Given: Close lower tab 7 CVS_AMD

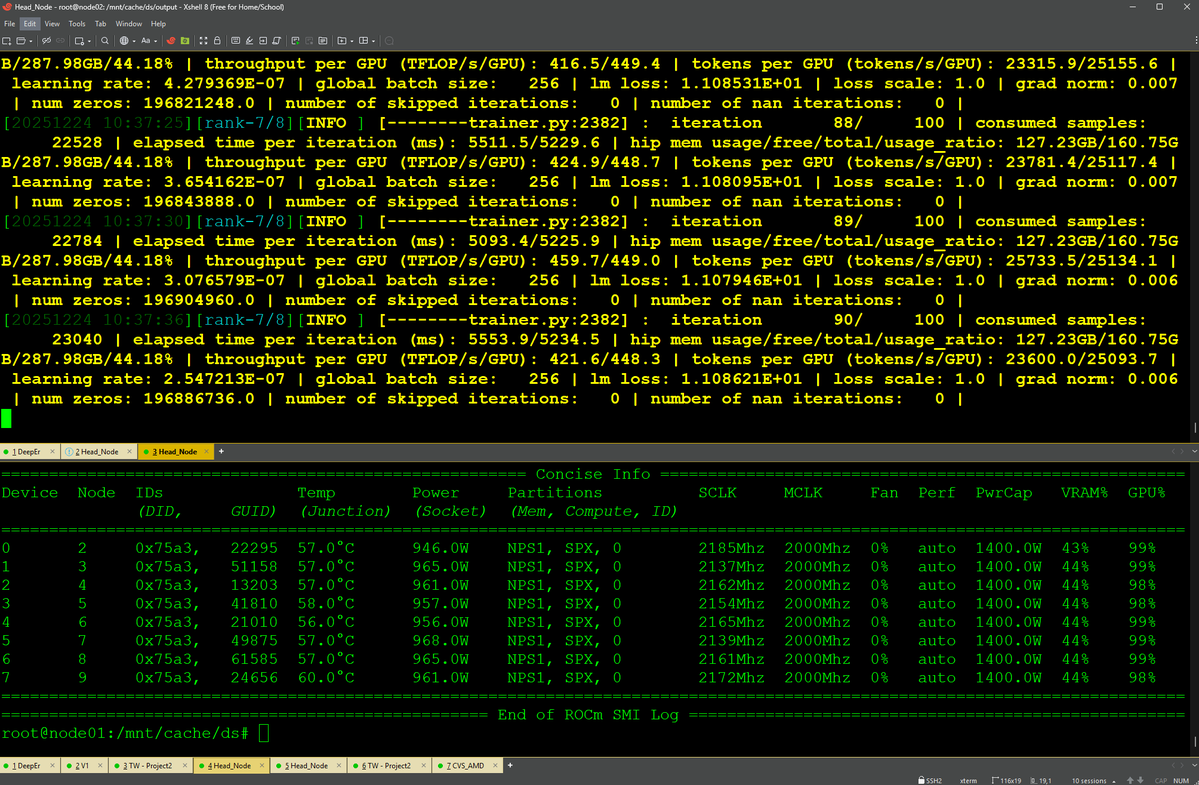Looking at the screenshot, I should 496,765.
